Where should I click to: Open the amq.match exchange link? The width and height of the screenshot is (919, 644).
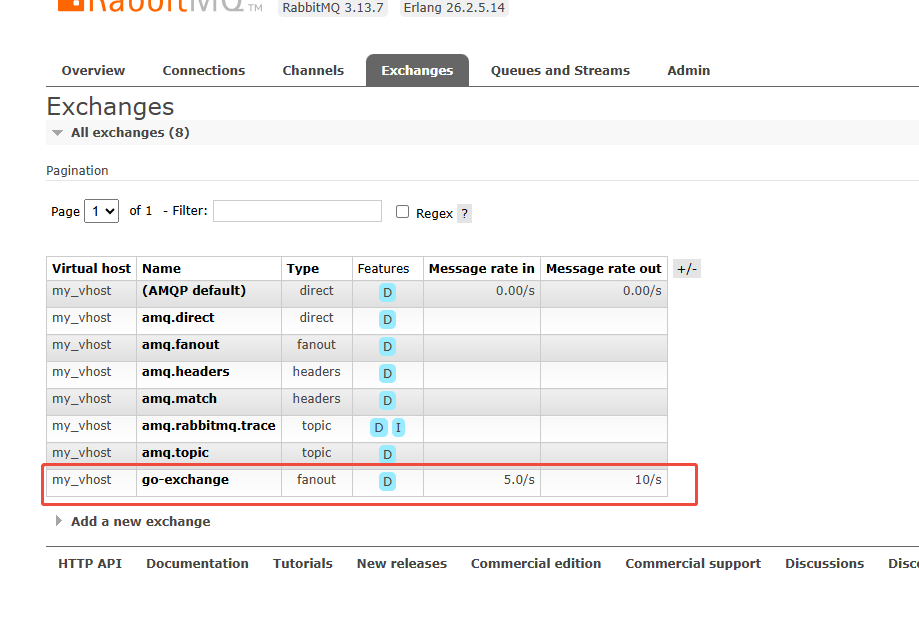point(179,398)
